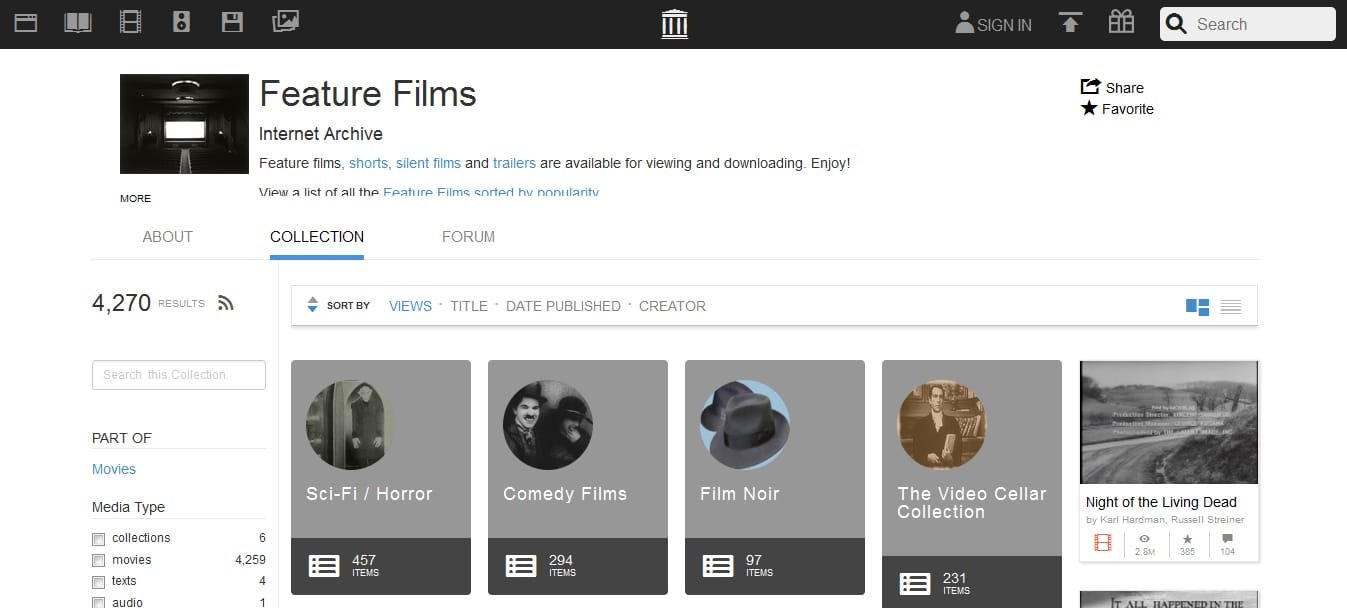Open Night of the Living Dead title link

(x=1161, y=502)
